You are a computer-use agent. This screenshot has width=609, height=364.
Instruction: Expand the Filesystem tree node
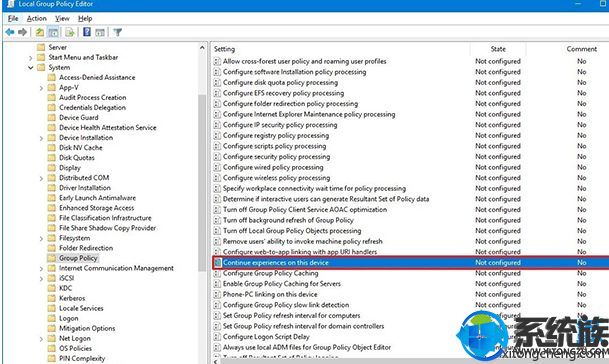click(x=41, y=239)
